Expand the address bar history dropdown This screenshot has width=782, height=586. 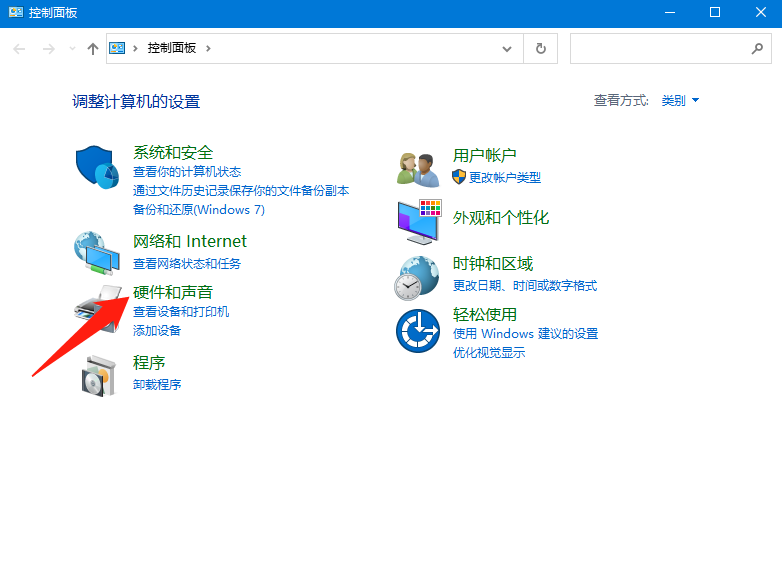click(508, 48)
